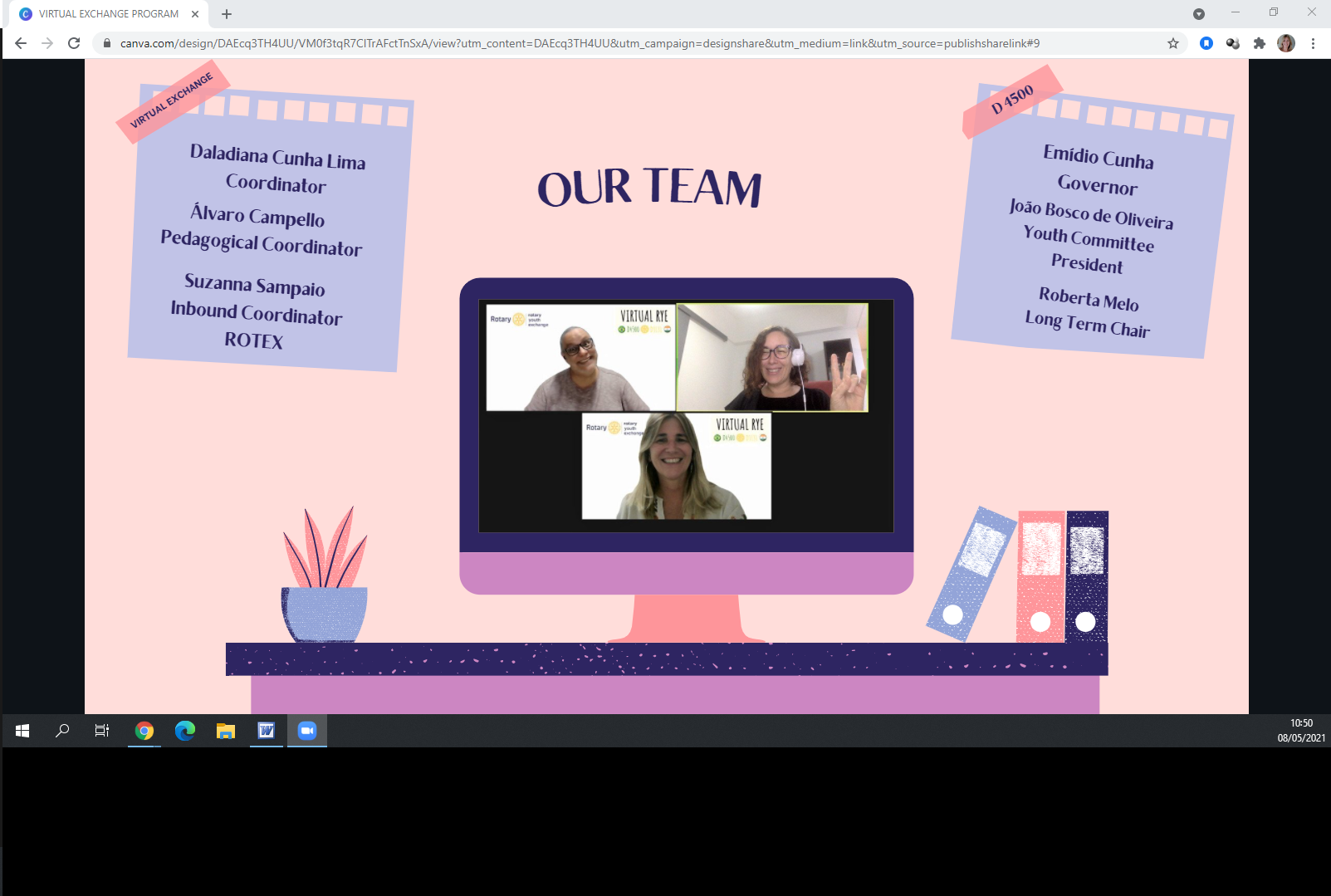This screenshot has height=896, width=1331.
Task: Click the OUR TEAM slide heading
Action: click(x=649, y=187)
